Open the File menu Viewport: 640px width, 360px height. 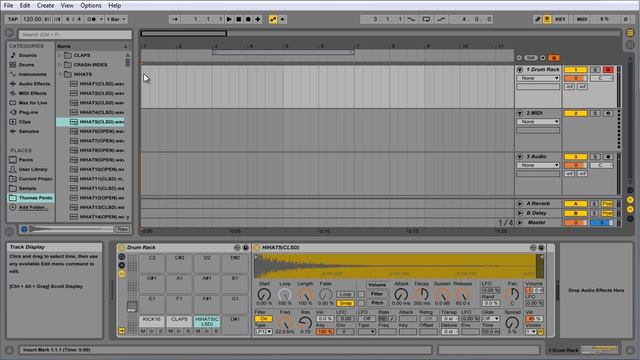click(x=8, y=5)
